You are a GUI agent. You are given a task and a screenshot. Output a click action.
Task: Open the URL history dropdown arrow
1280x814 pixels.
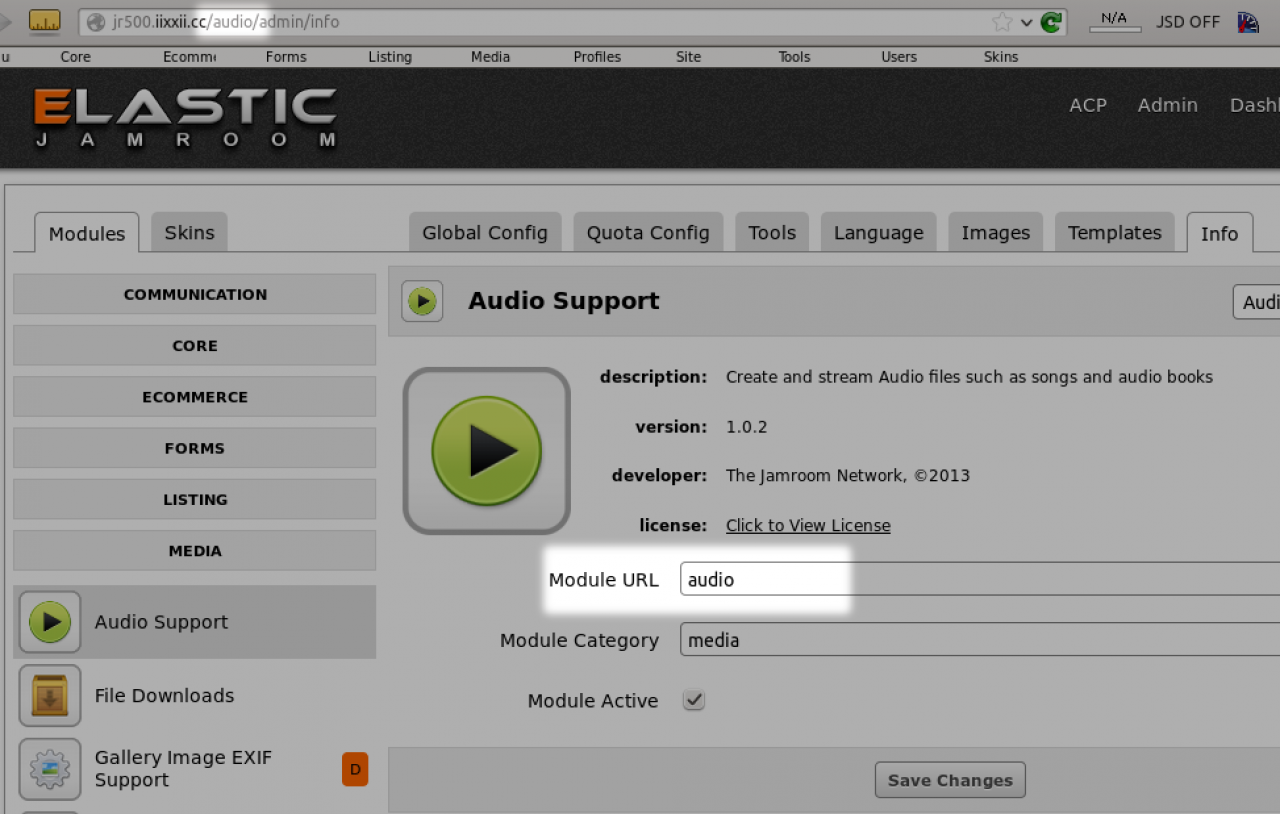click(x=1026, y=22)
